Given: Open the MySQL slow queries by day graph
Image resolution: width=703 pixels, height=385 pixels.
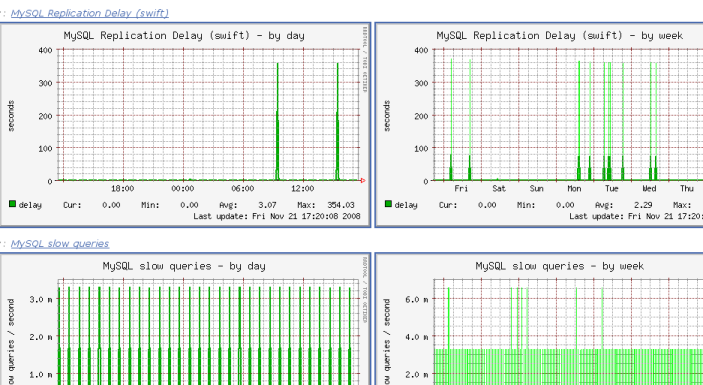Looking at the screenshot, I should click(x=185, y=319).
